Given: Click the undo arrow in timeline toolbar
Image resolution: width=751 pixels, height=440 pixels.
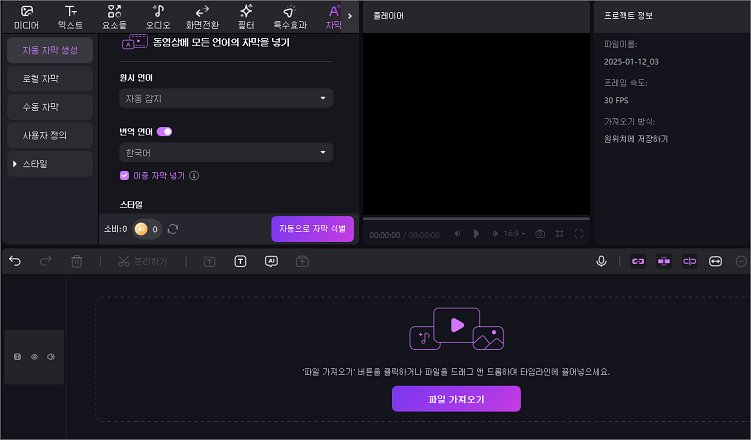Looking at the screenshot, I should (15, 261).
